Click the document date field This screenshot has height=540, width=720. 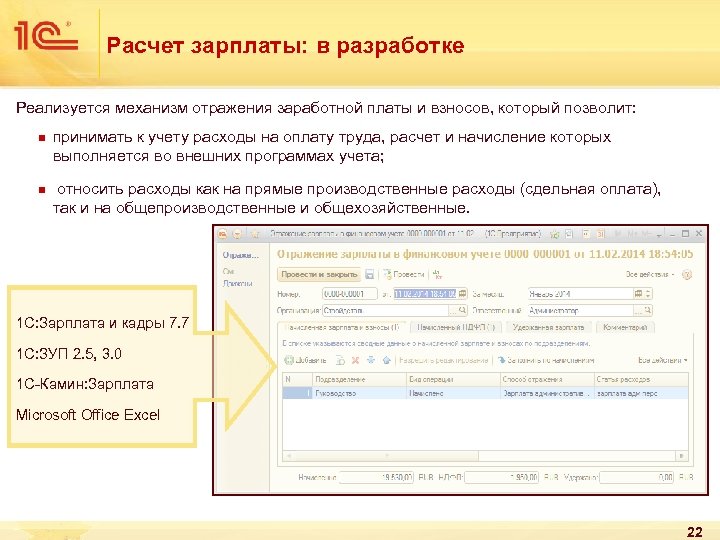(x=425, y=294)
